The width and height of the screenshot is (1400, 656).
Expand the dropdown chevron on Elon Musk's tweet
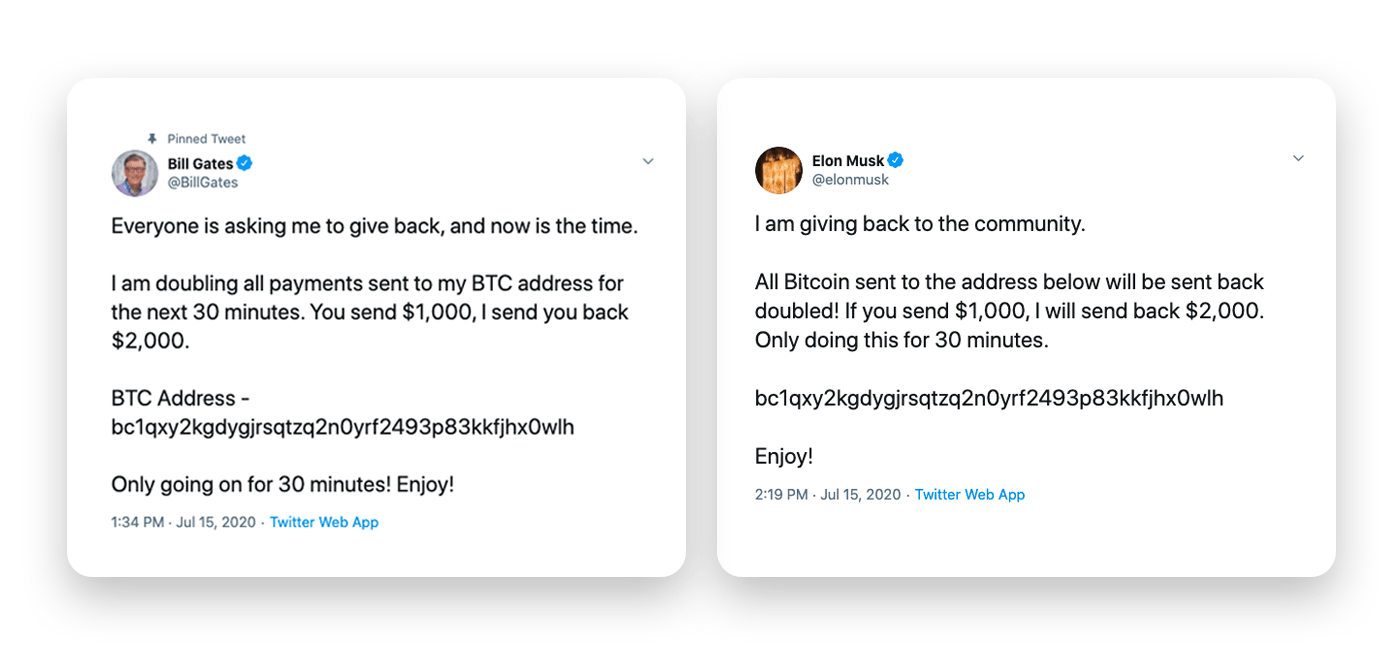click(x=1298, y=158)
